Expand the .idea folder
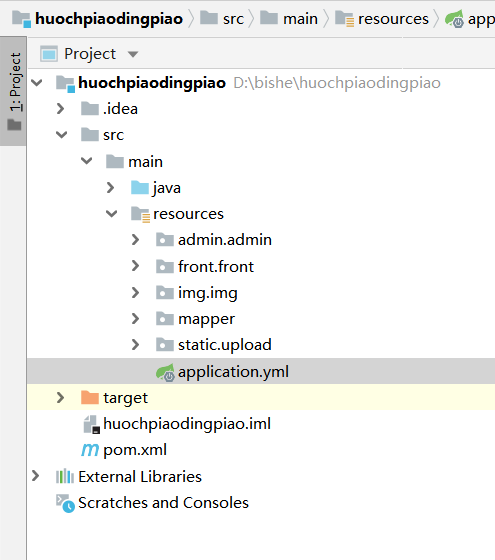Image resolution: width=495 pixels, height=560 pixels. tap(61, 109)
